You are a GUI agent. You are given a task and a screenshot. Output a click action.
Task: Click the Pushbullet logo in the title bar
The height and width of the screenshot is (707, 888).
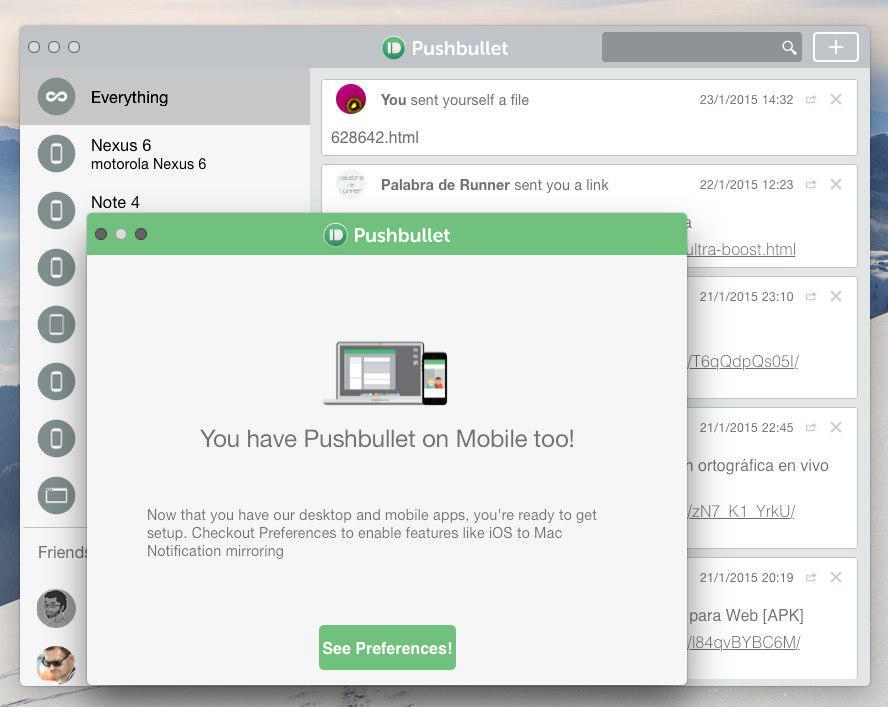390,47
